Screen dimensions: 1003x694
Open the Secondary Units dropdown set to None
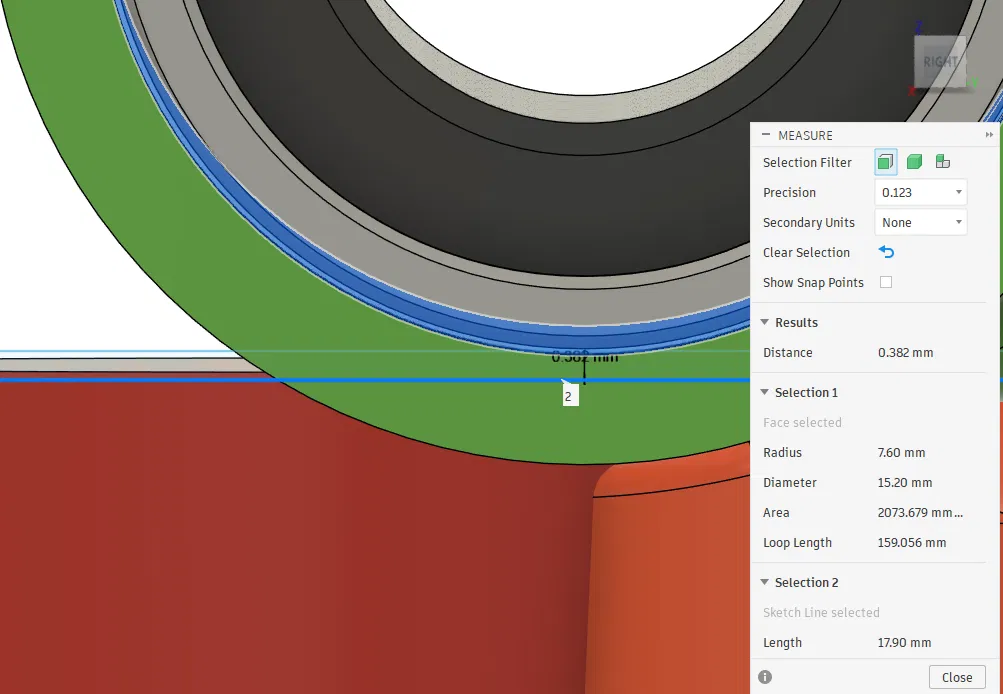920,223
